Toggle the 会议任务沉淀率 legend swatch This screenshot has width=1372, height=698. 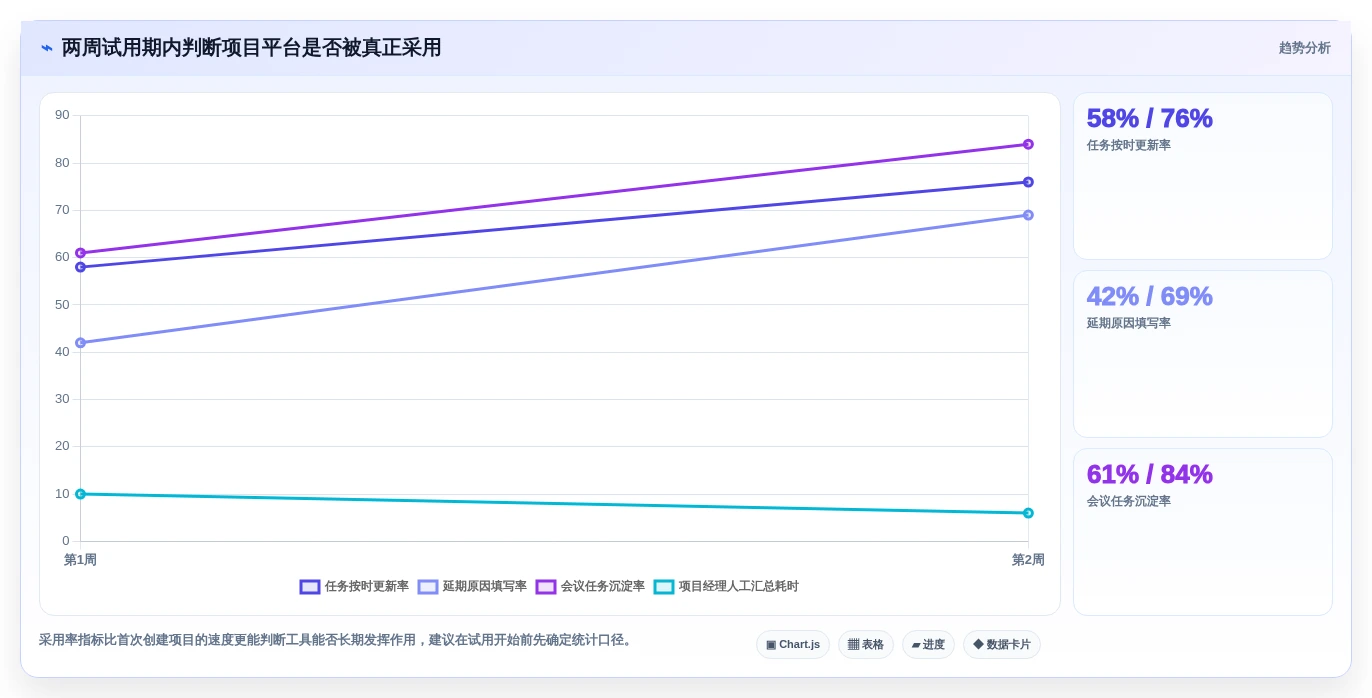coord(546,587)
